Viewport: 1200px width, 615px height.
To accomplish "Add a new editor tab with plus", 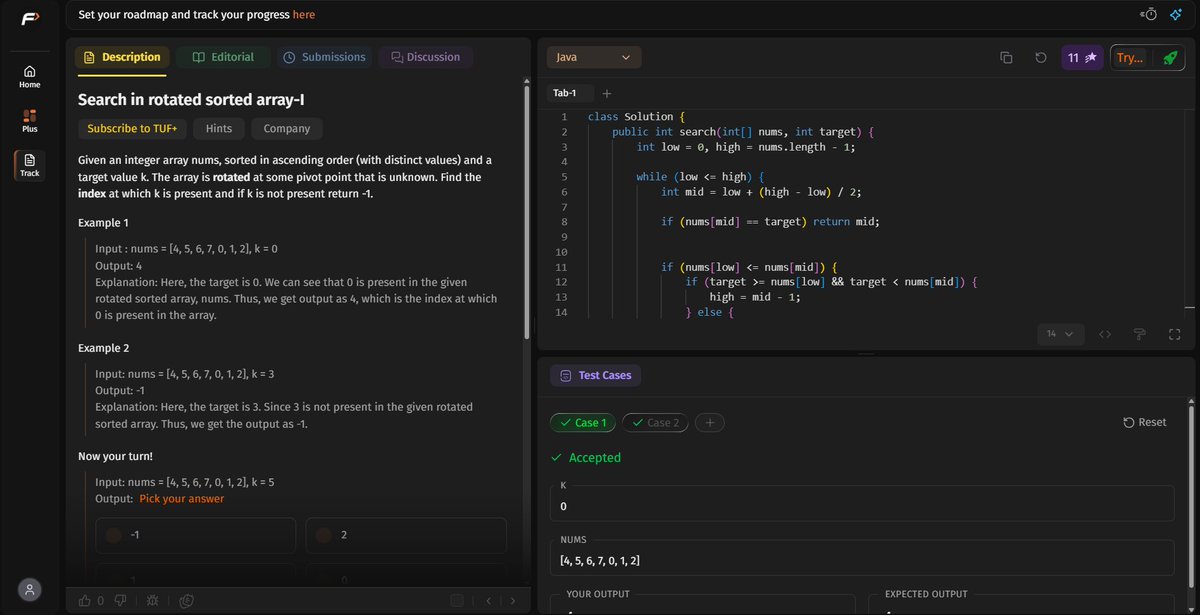I will pyautogui.click(x=606, y=93).
